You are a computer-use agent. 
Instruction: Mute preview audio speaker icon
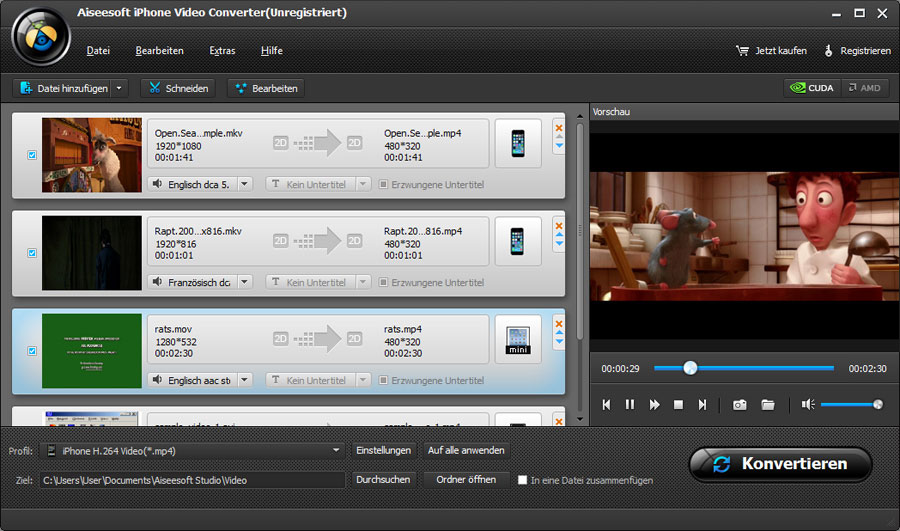point(808,405)
